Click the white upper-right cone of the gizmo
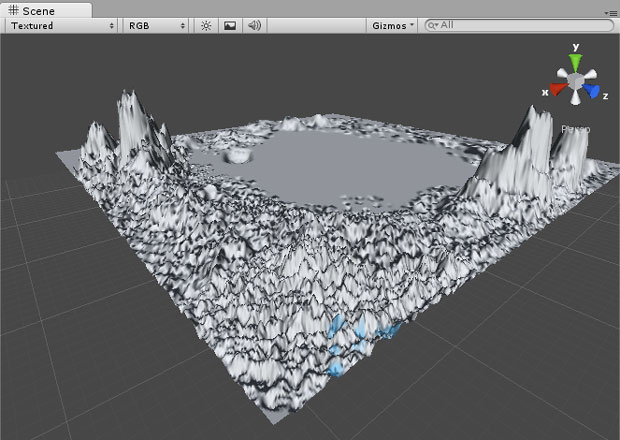 point(590,73)
